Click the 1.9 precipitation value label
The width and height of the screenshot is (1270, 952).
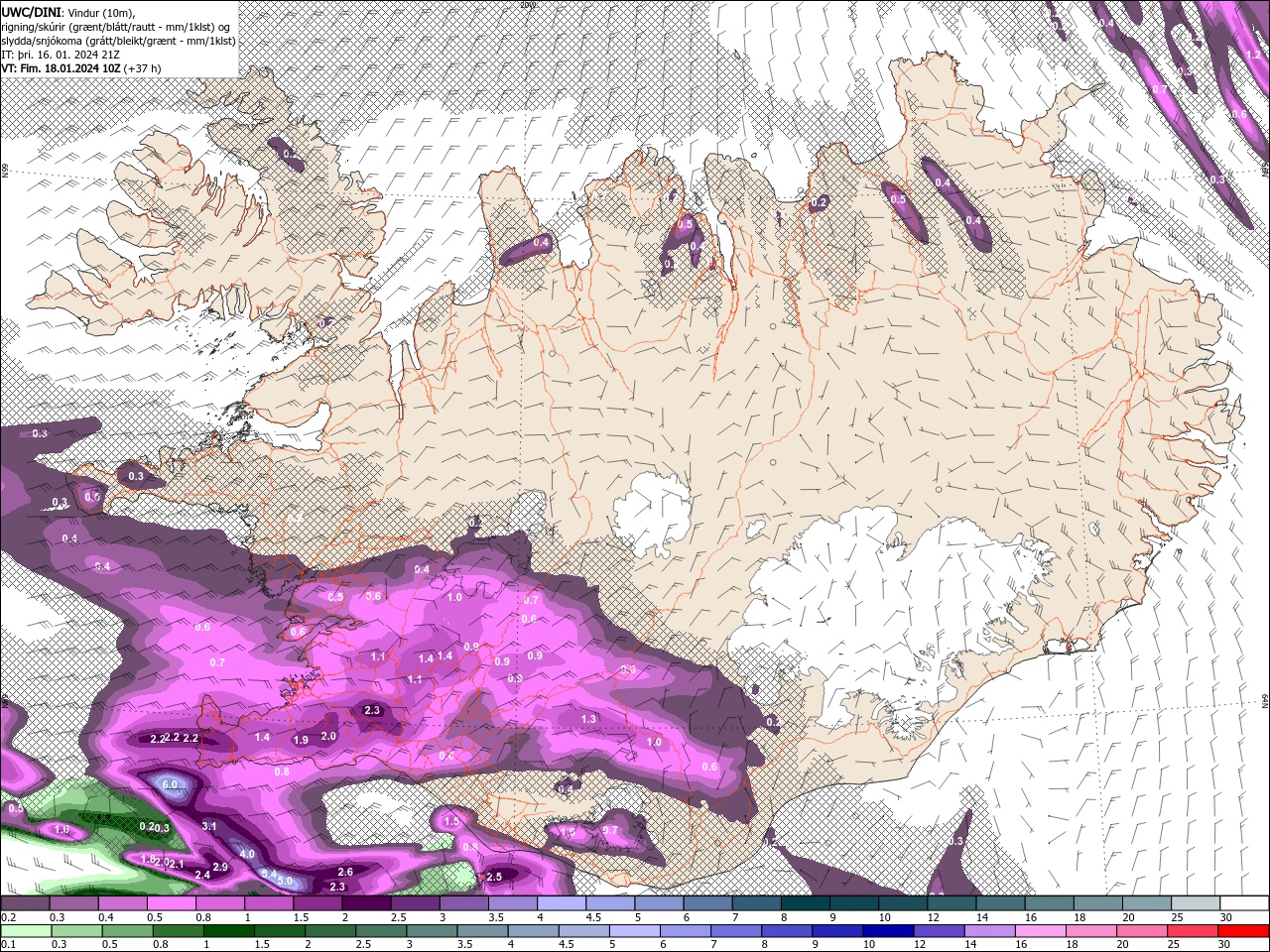pyautogui.click(x=301, y=740)
